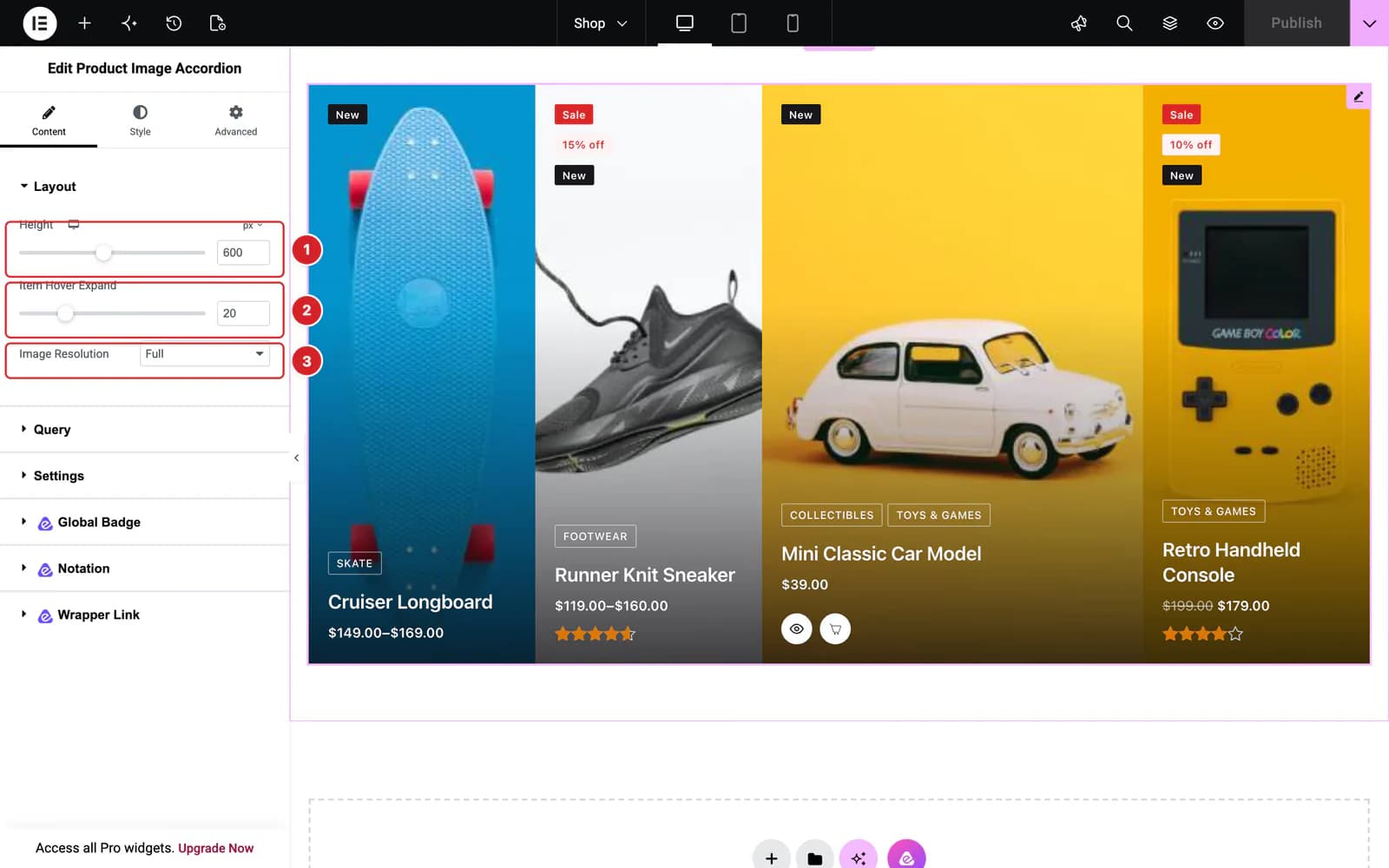This screenshot has height=868, width=1389.
Task: Switch to the Content tab
Action: 49,121
